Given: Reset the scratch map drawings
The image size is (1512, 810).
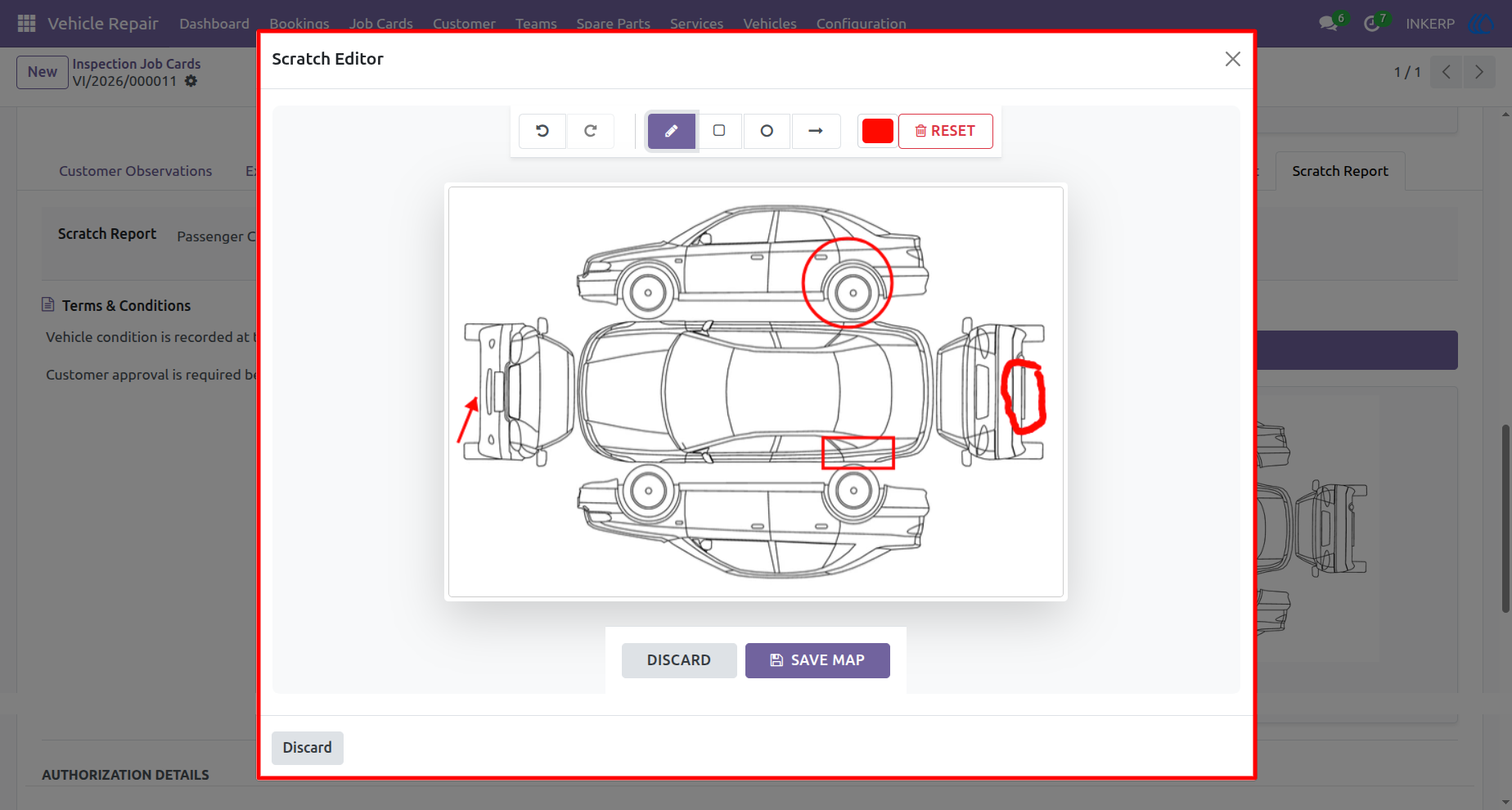Looking at the screenshot, I should [946, 131].
